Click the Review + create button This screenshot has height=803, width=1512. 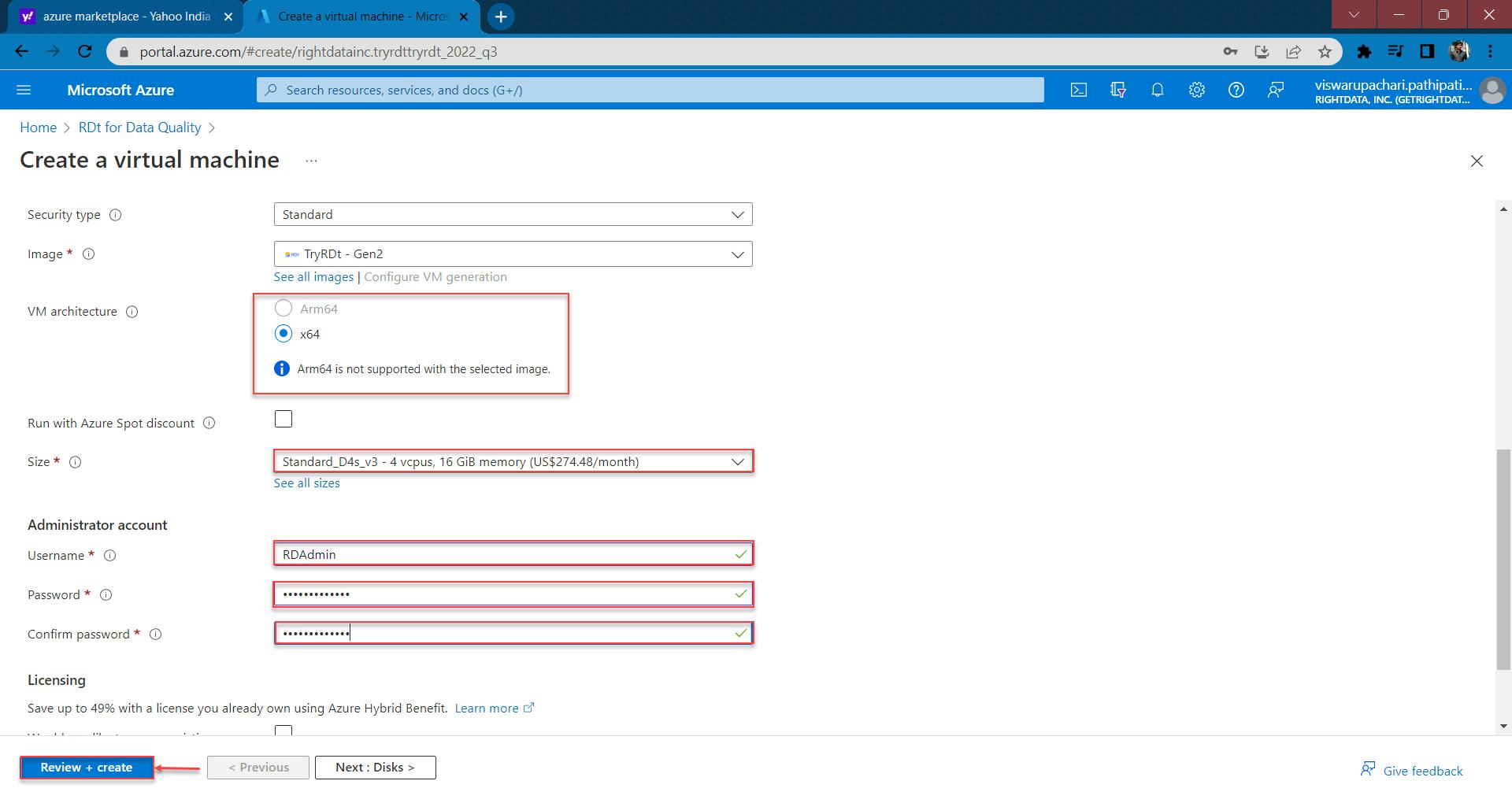[x=87, y=767]
